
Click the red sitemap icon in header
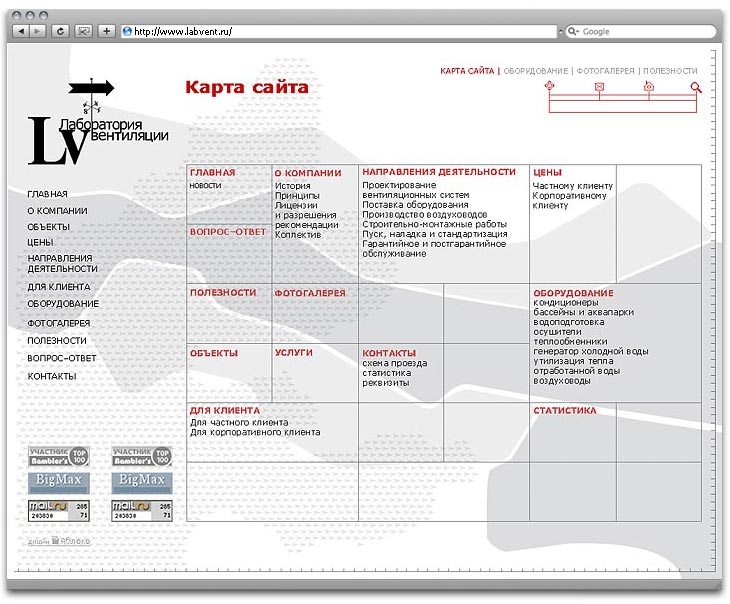[550, 86]
